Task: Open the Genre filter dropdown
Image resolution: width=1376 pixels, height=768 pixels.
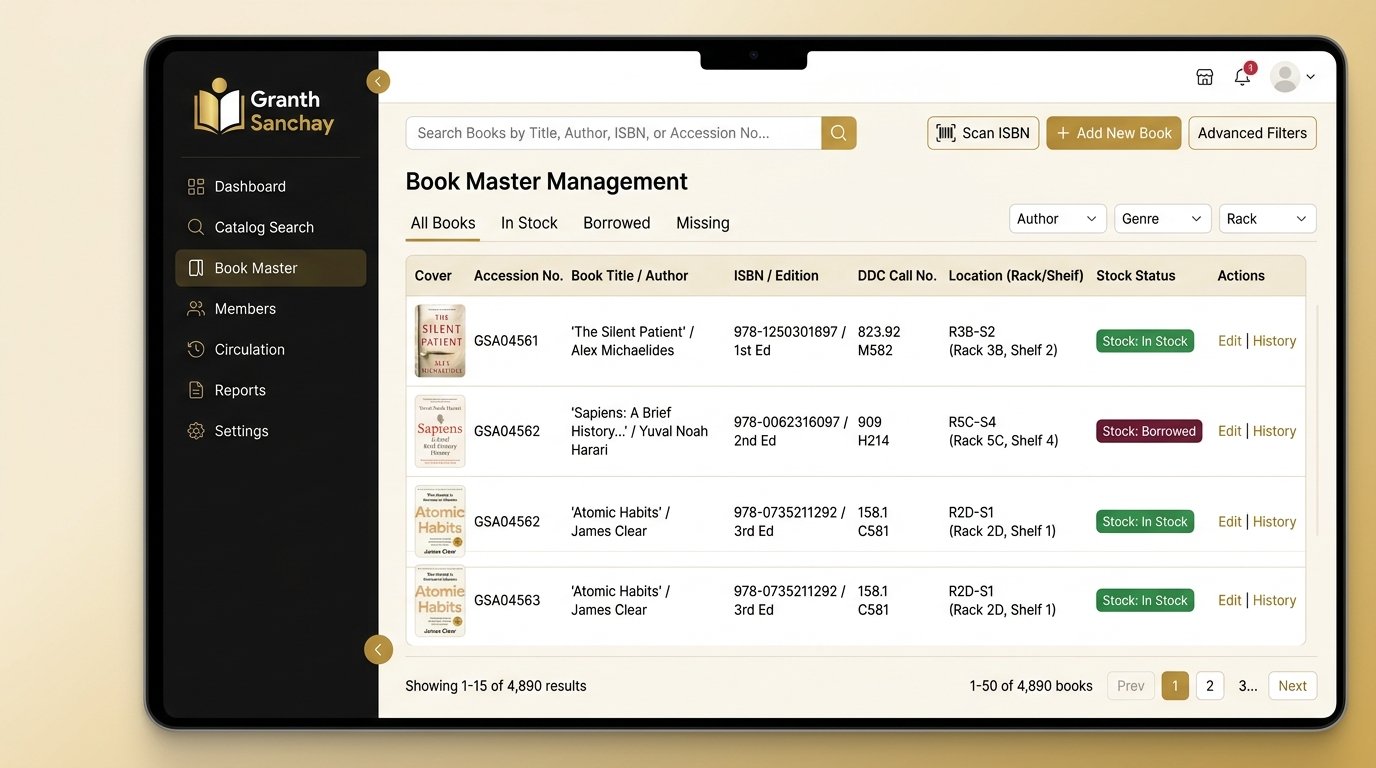Action: coord(1163,219)
